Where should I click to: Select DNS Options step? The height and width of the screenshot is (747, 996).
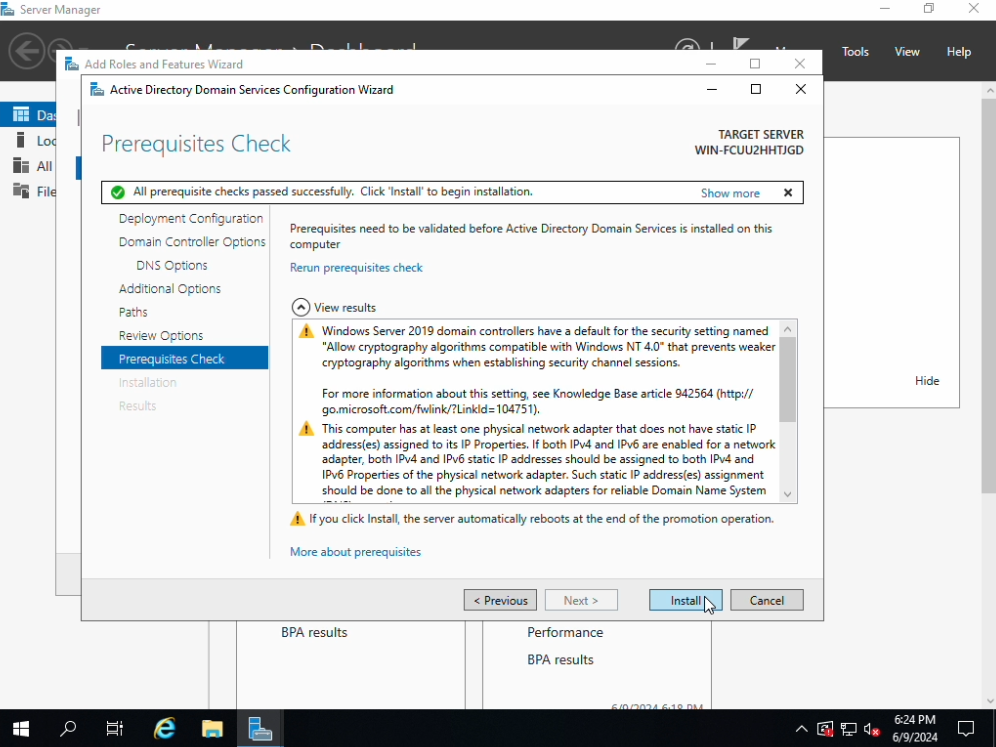point(172,266)
